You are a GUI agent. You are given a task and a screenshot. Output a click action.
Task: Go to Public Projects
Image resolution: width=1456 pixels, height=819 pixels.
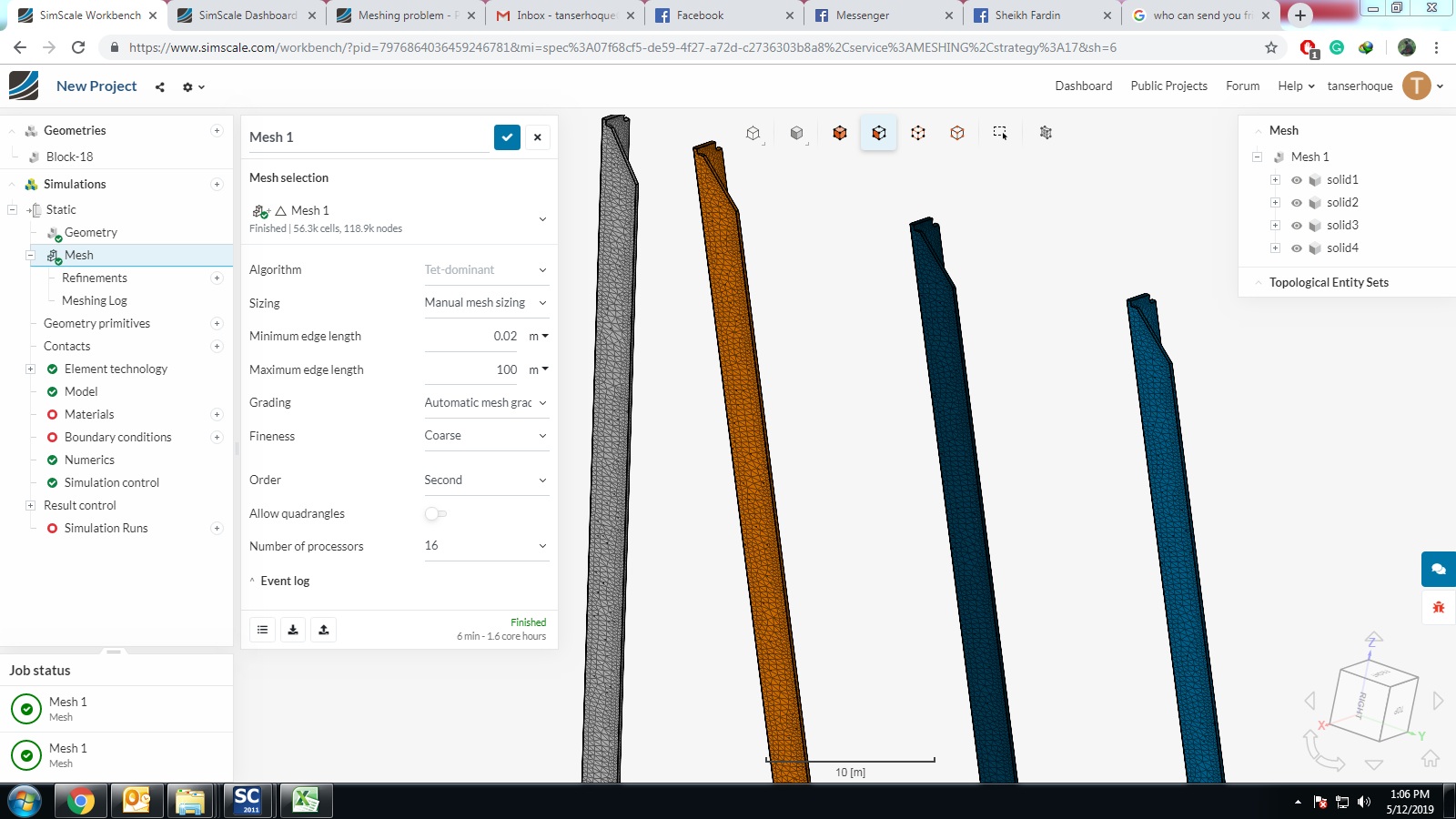tap(1169, 86)
